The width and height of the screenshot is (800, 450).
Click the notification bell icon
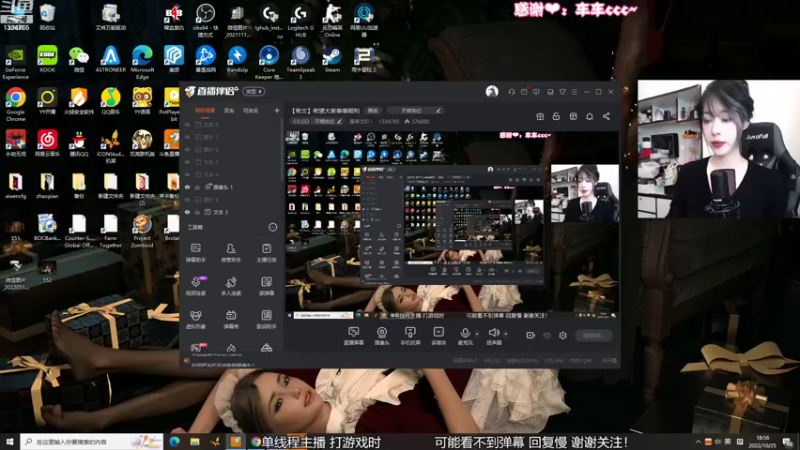click(x=589, y=116)
